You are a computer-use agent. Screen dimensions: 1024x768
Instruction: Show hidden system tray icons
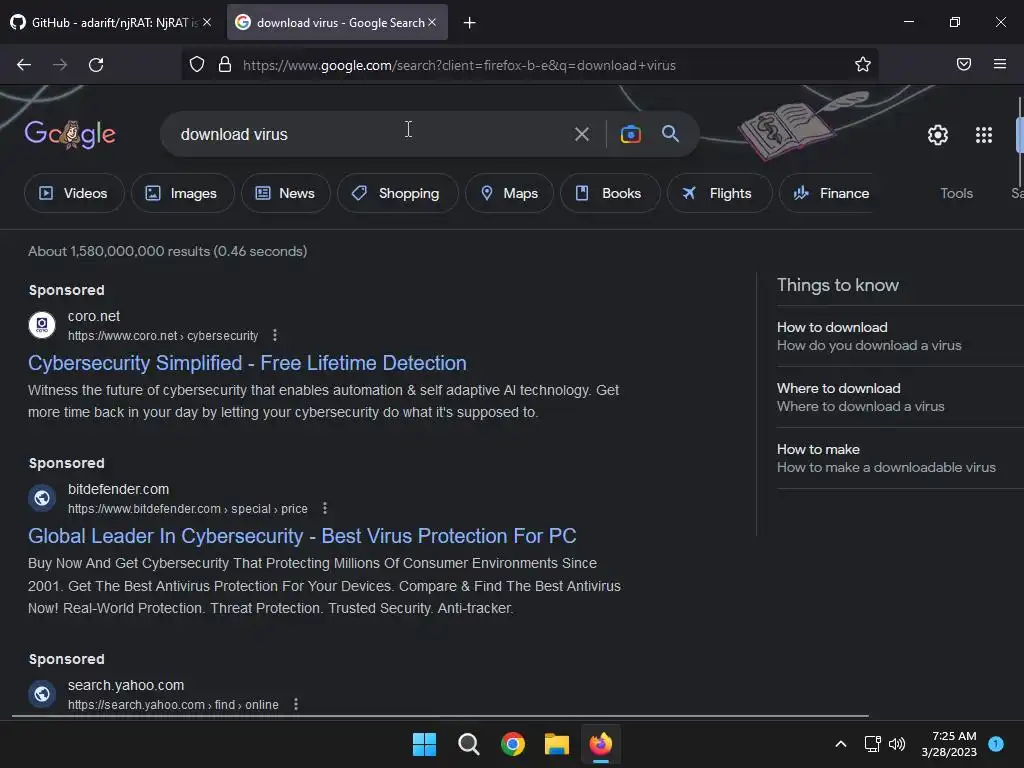point(840,744)
